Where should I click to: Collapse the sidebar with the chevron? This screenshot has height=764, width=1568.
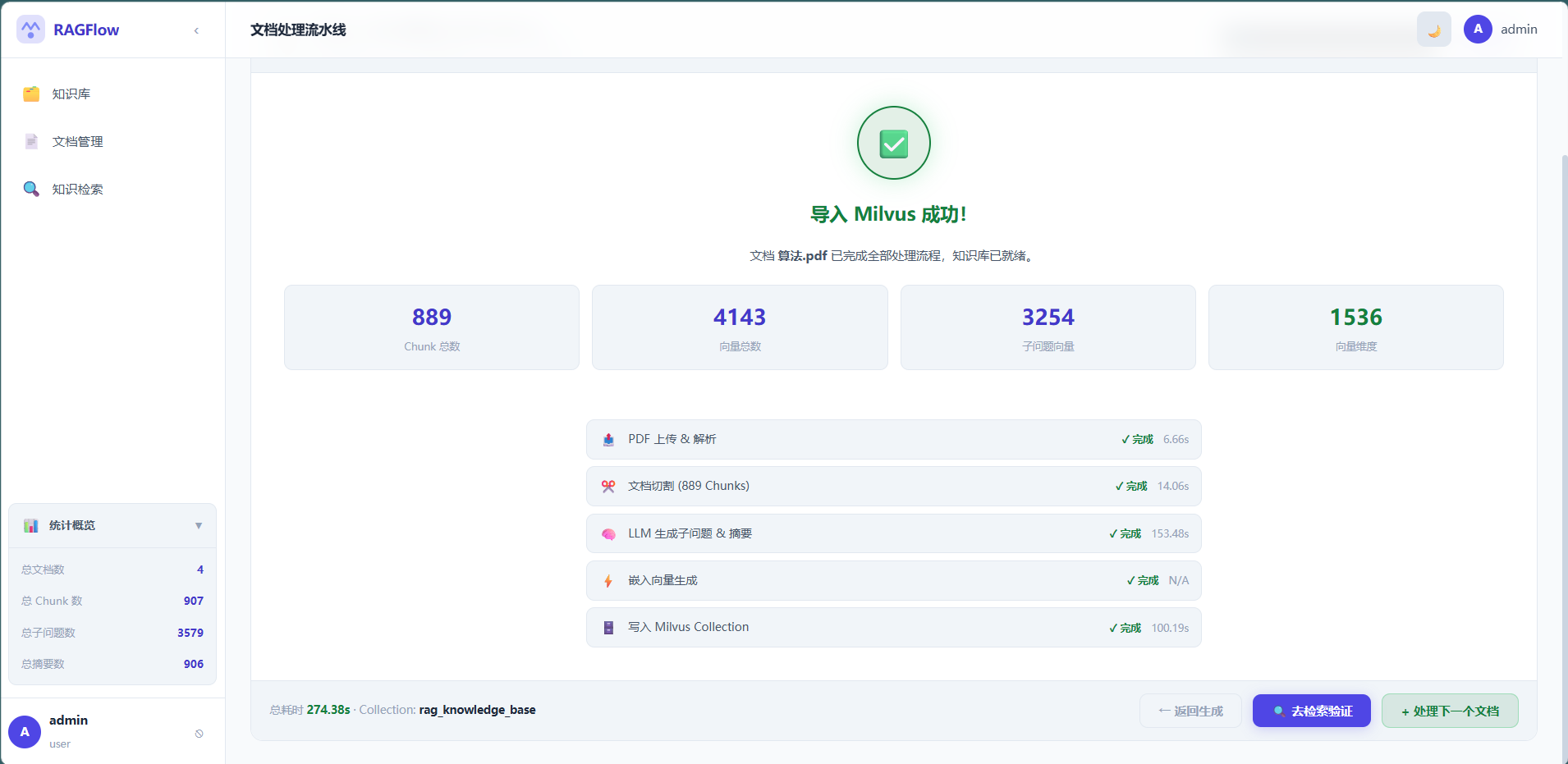pyautogui.click(x=196, y=30)
